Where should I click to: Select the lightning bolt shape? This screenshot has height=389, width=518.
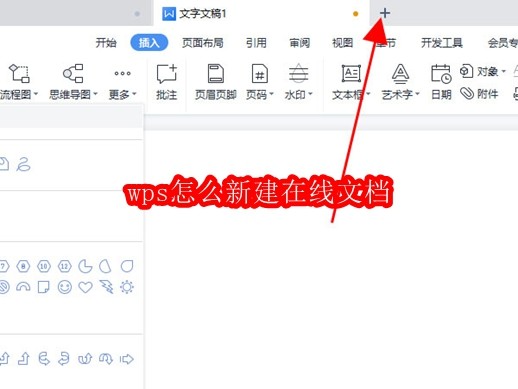[106, 287]
